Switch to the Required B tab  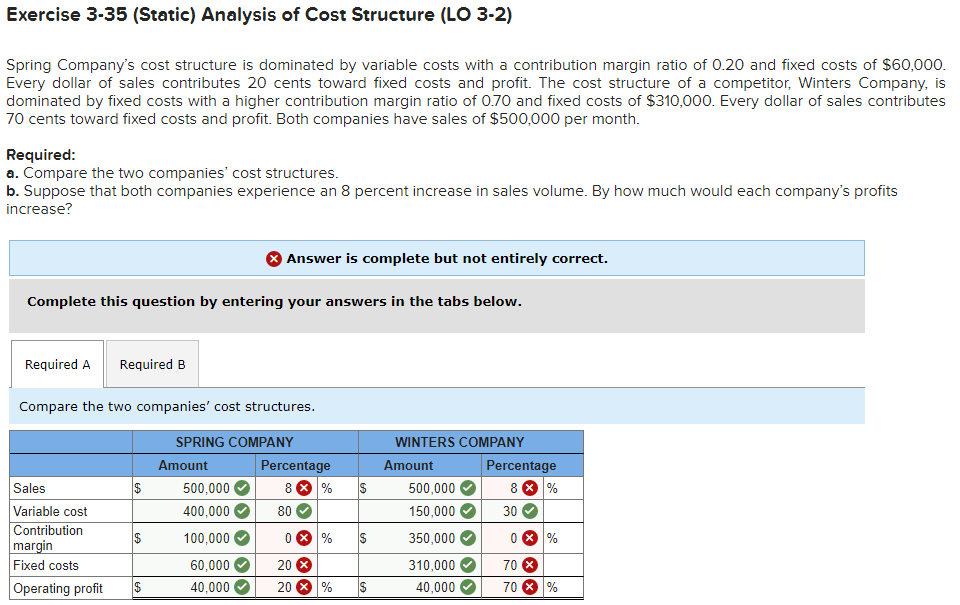point(151,364)
